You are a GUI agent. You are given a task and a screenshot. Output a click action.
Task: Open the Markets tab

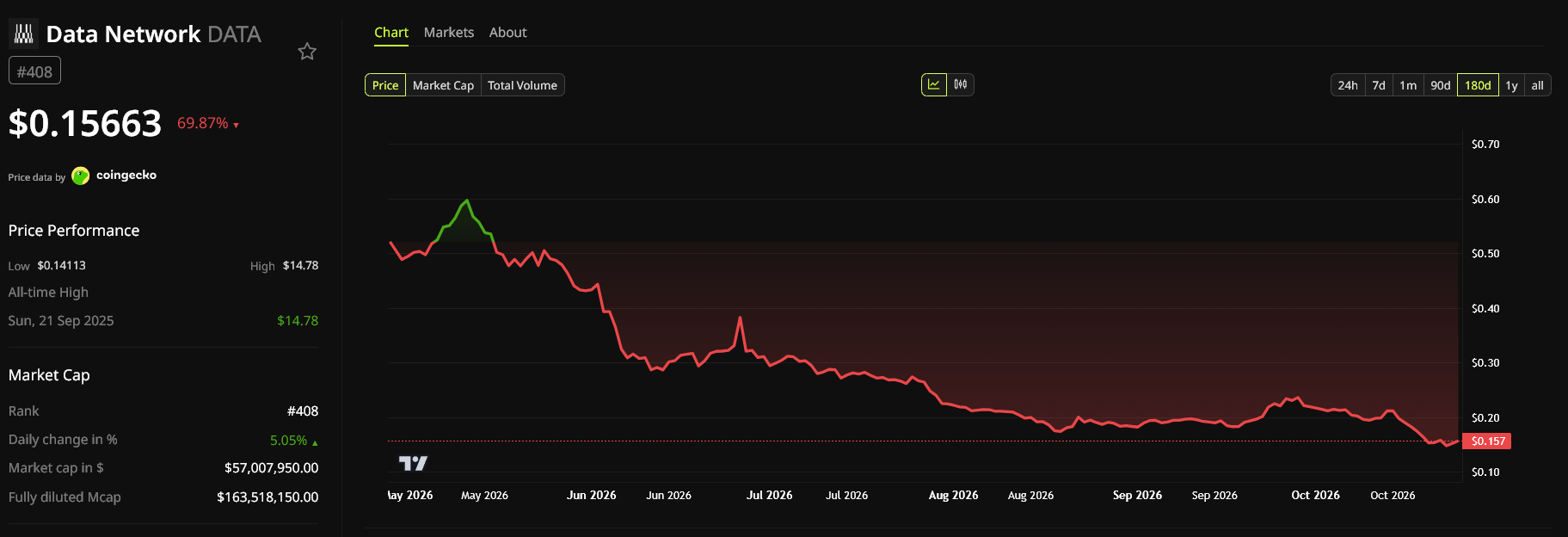pos(449,33)
